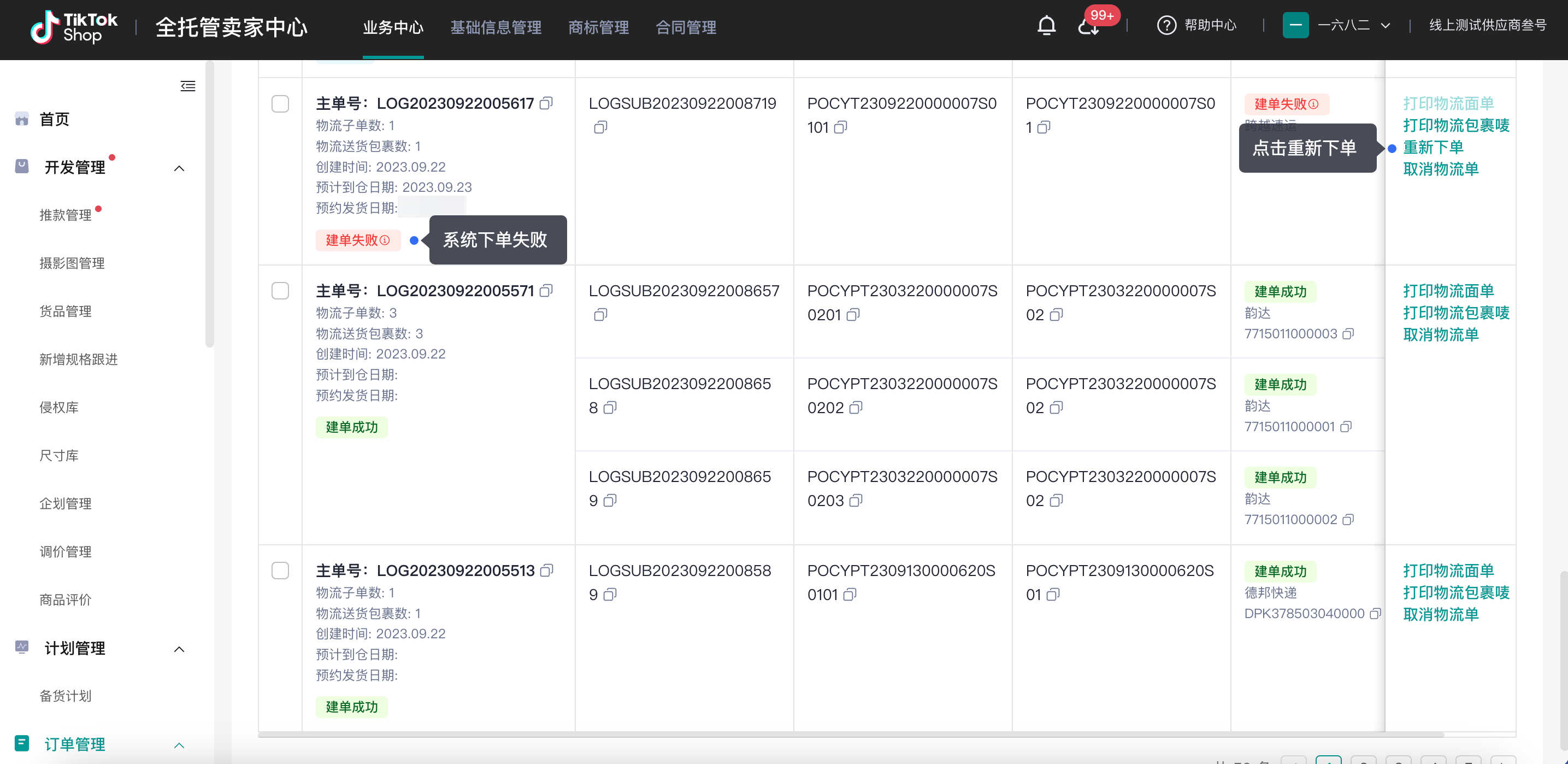Screen dimensions: 1568x764
Task: Click 打印物流面单 for order LOG20230922005571
Action: pos(1449,291)
